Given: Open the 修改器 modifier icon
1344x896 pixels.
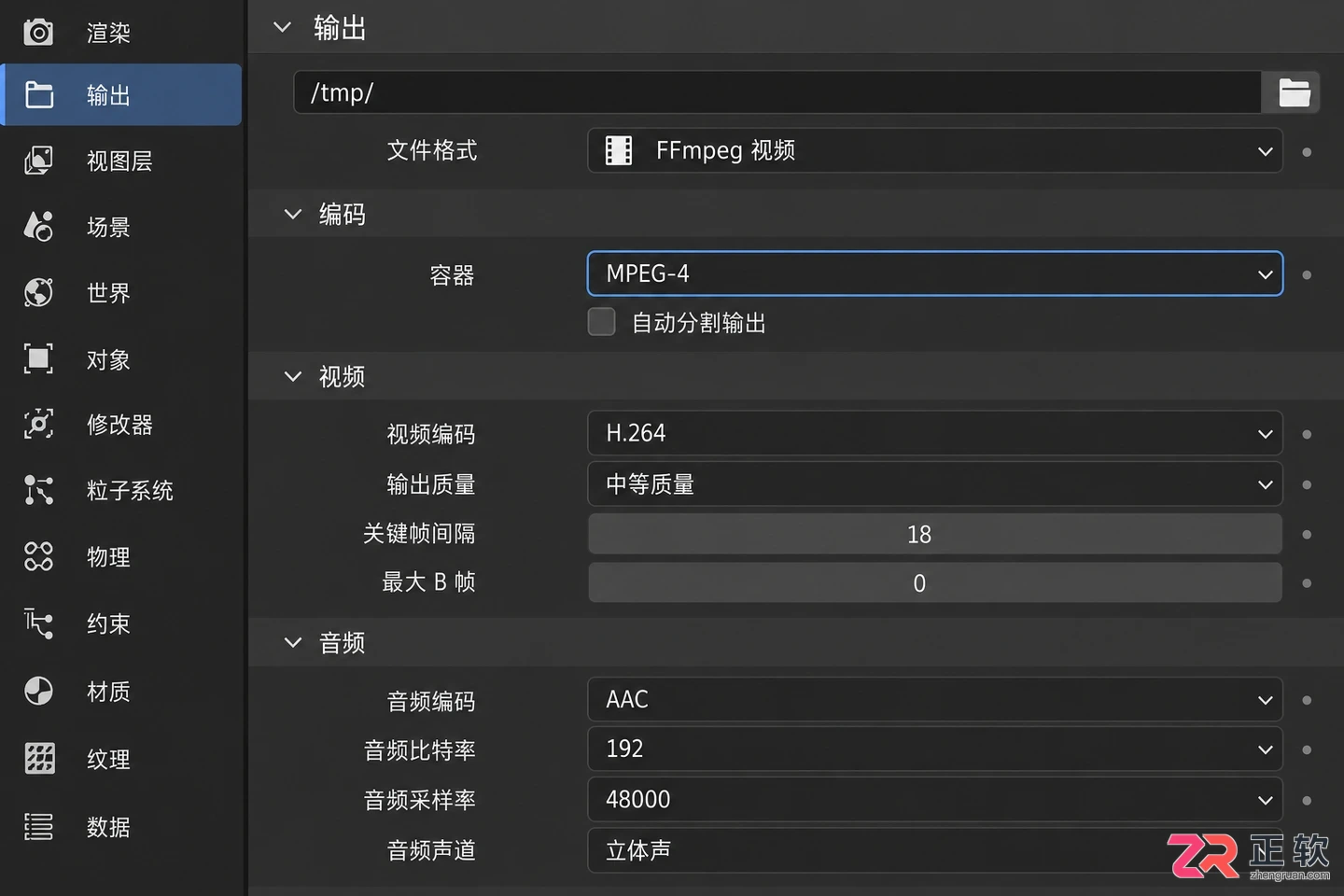Looking at the screenshot, I should [38, 424].
